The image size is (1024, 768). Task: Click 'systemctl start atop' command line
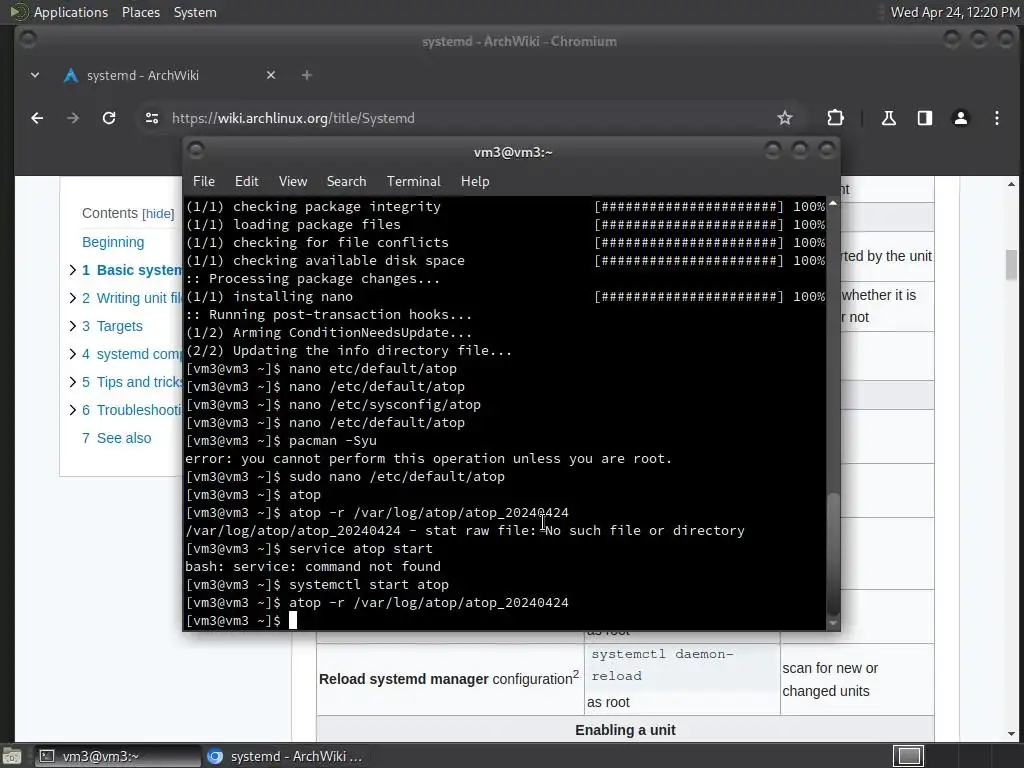coord(368,584)
